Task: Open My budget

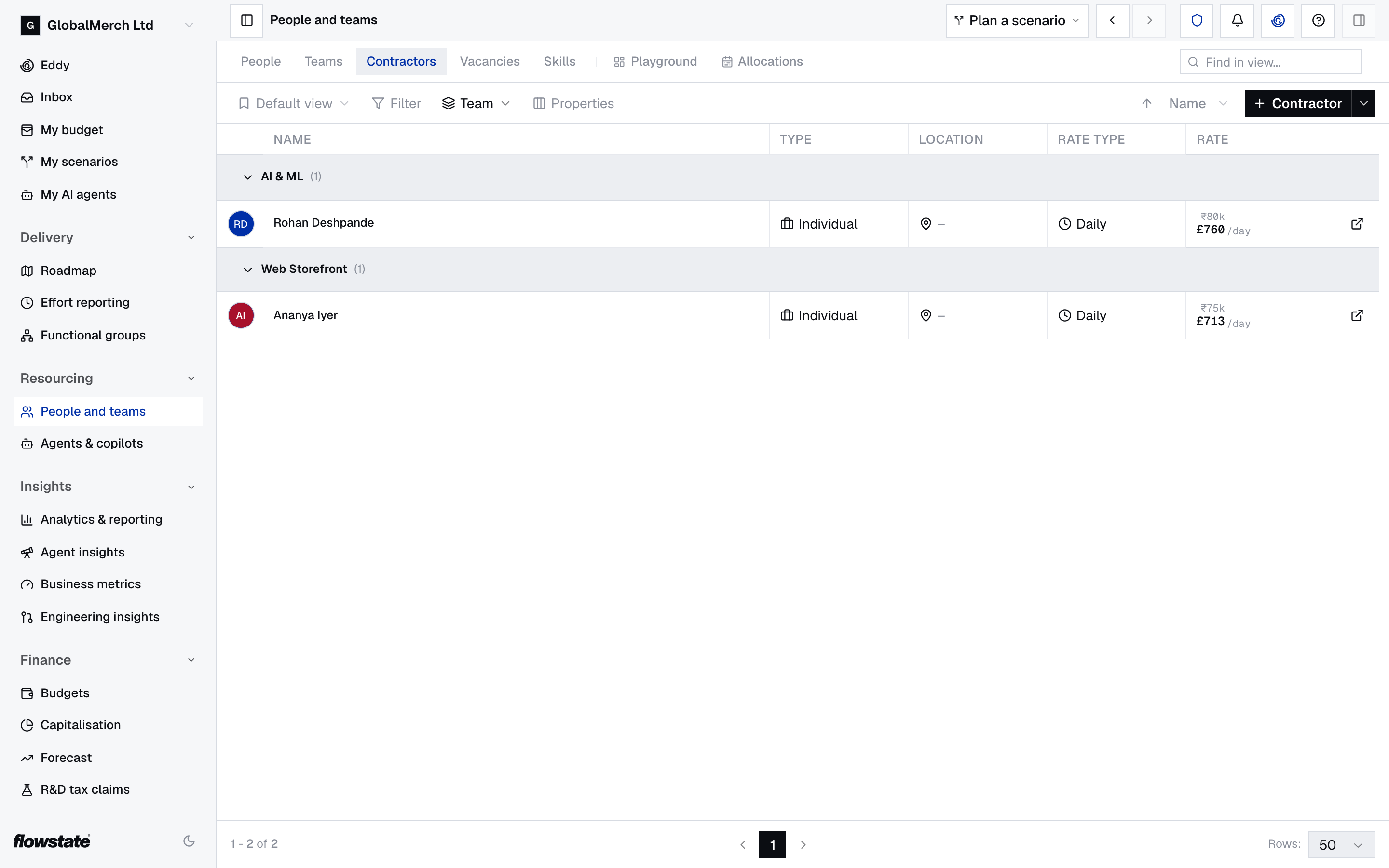Action: (108, 130)
